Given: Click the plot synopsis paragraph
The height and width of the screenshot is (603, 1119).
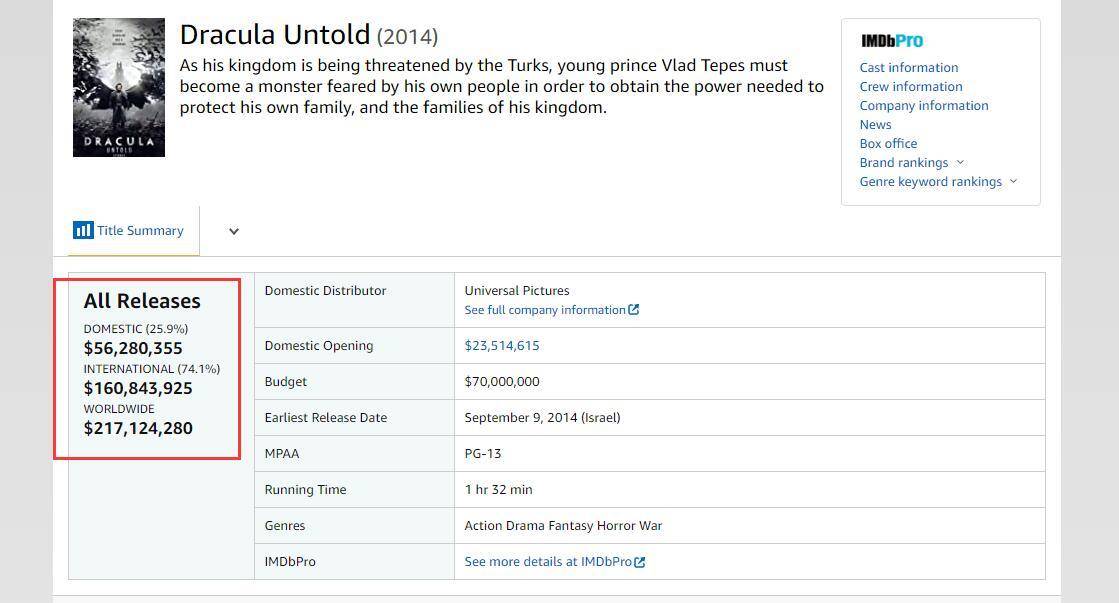Looking at the screenshot, I should coord(502,86).
